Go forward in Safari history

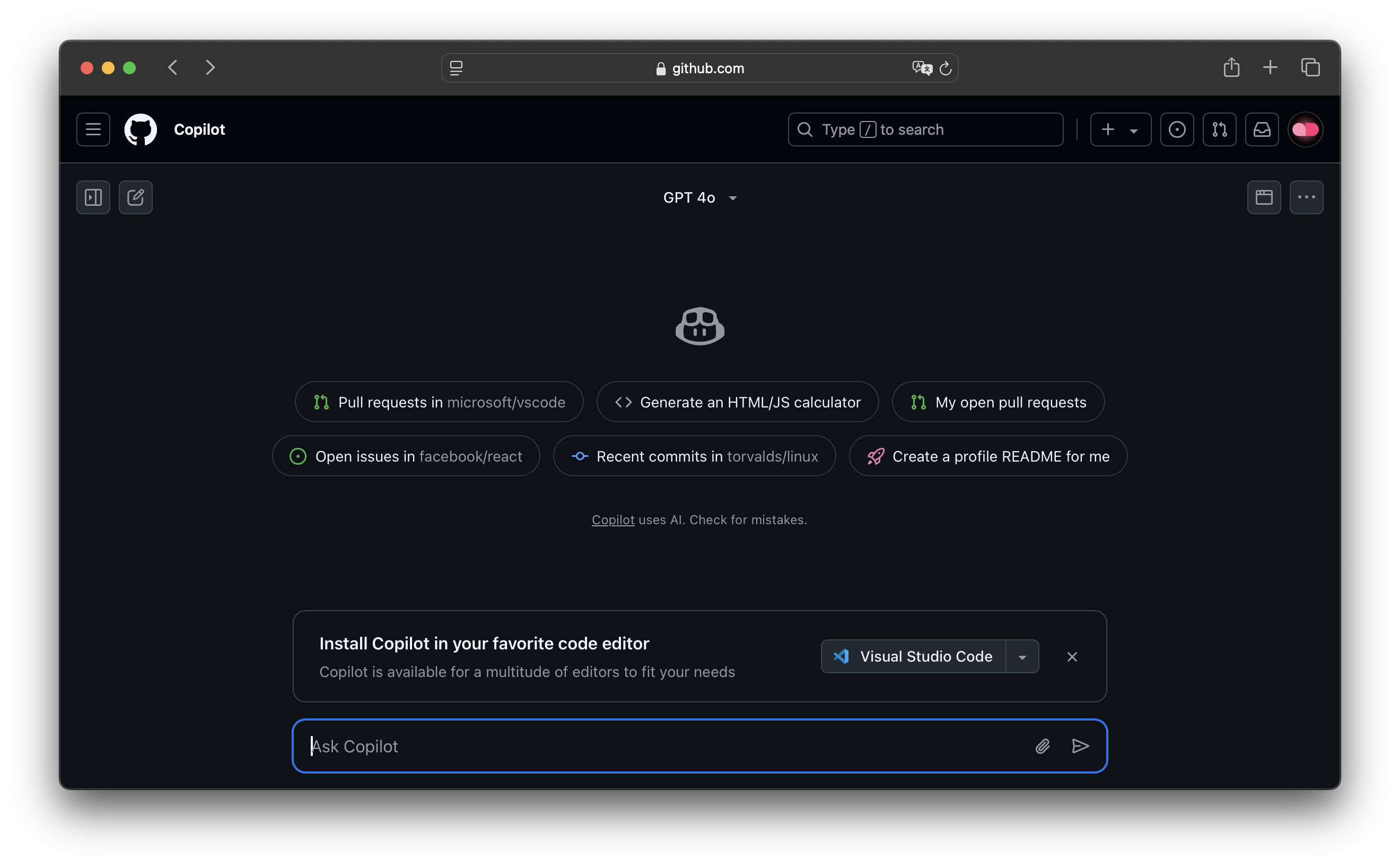211,68
